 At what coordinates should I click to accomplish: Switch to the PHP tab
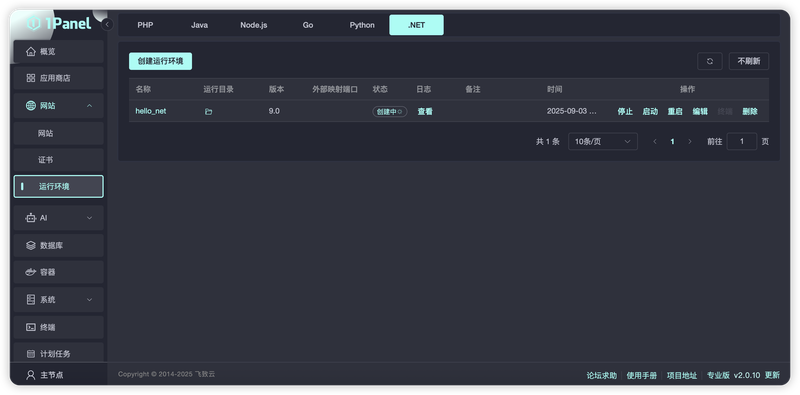(145, 25)
